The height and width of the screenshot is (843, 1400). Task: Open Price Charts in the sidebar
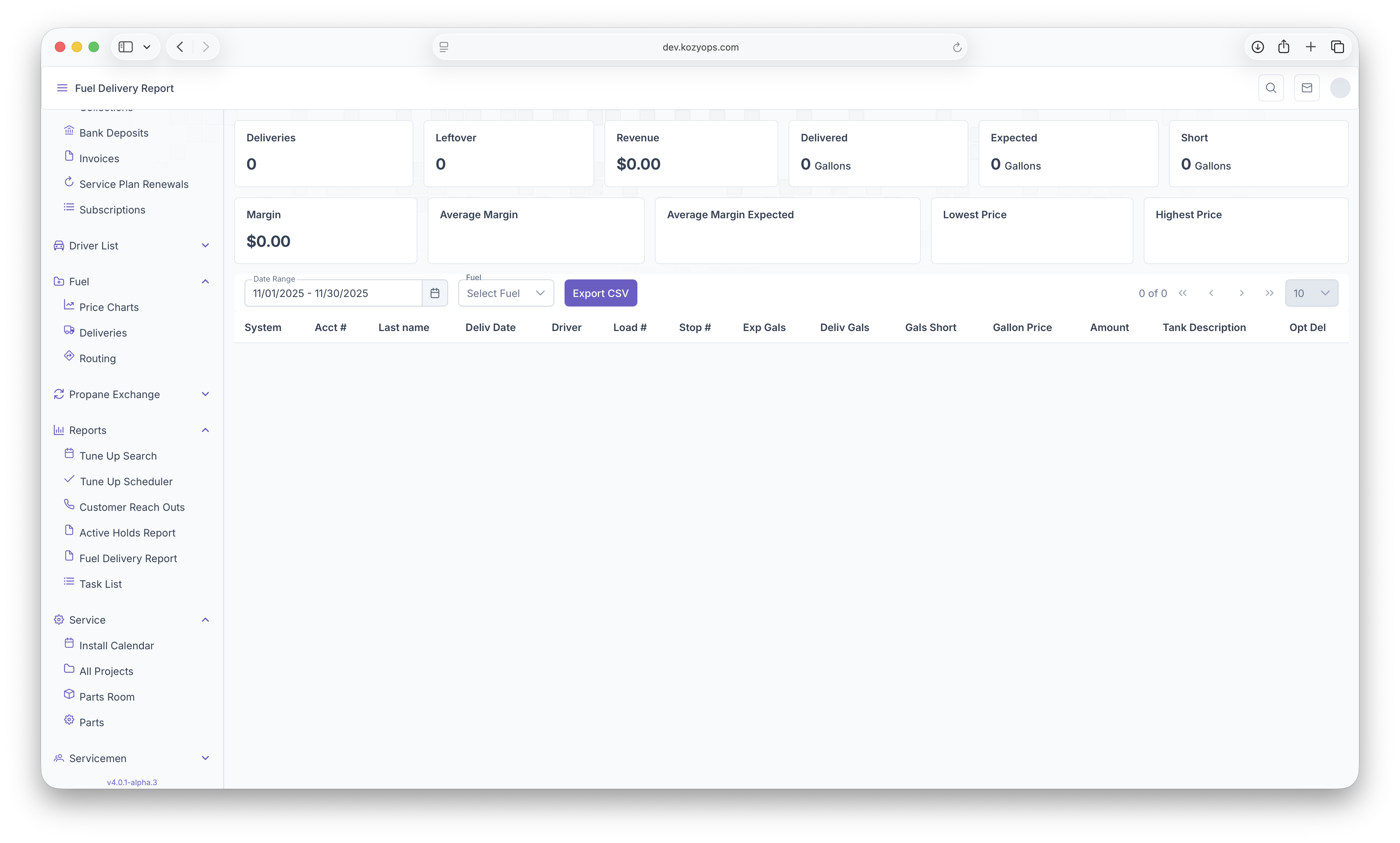[109, 307]
